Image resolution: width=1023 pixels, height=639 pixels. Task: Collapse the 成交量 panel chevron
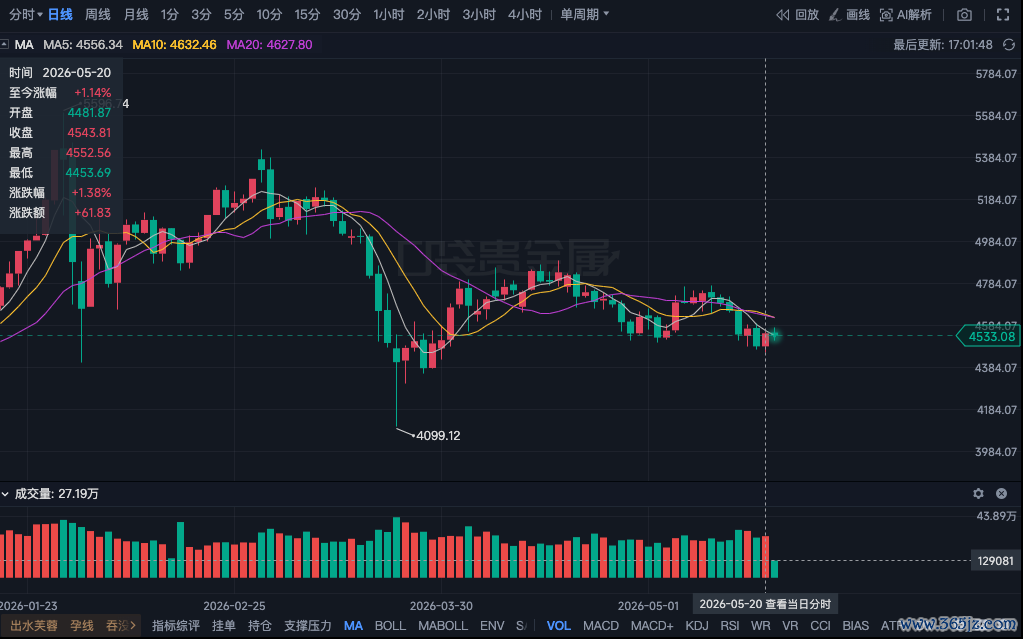pyautogui.click(x=5, y=494)
